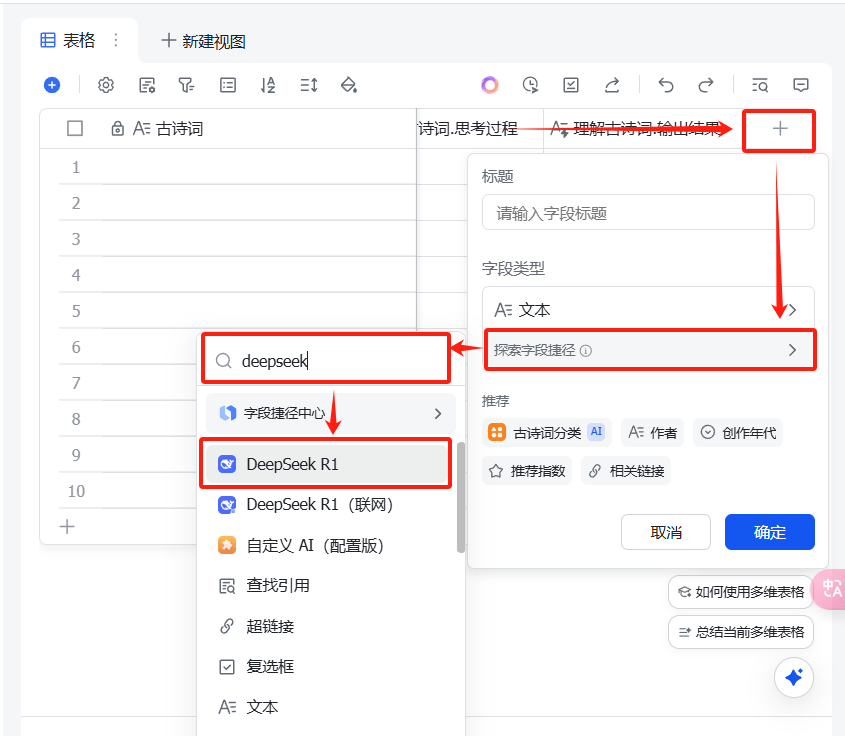Pick recommended field 作者
Screen dimensions: 845x736
tap(652, 432)
